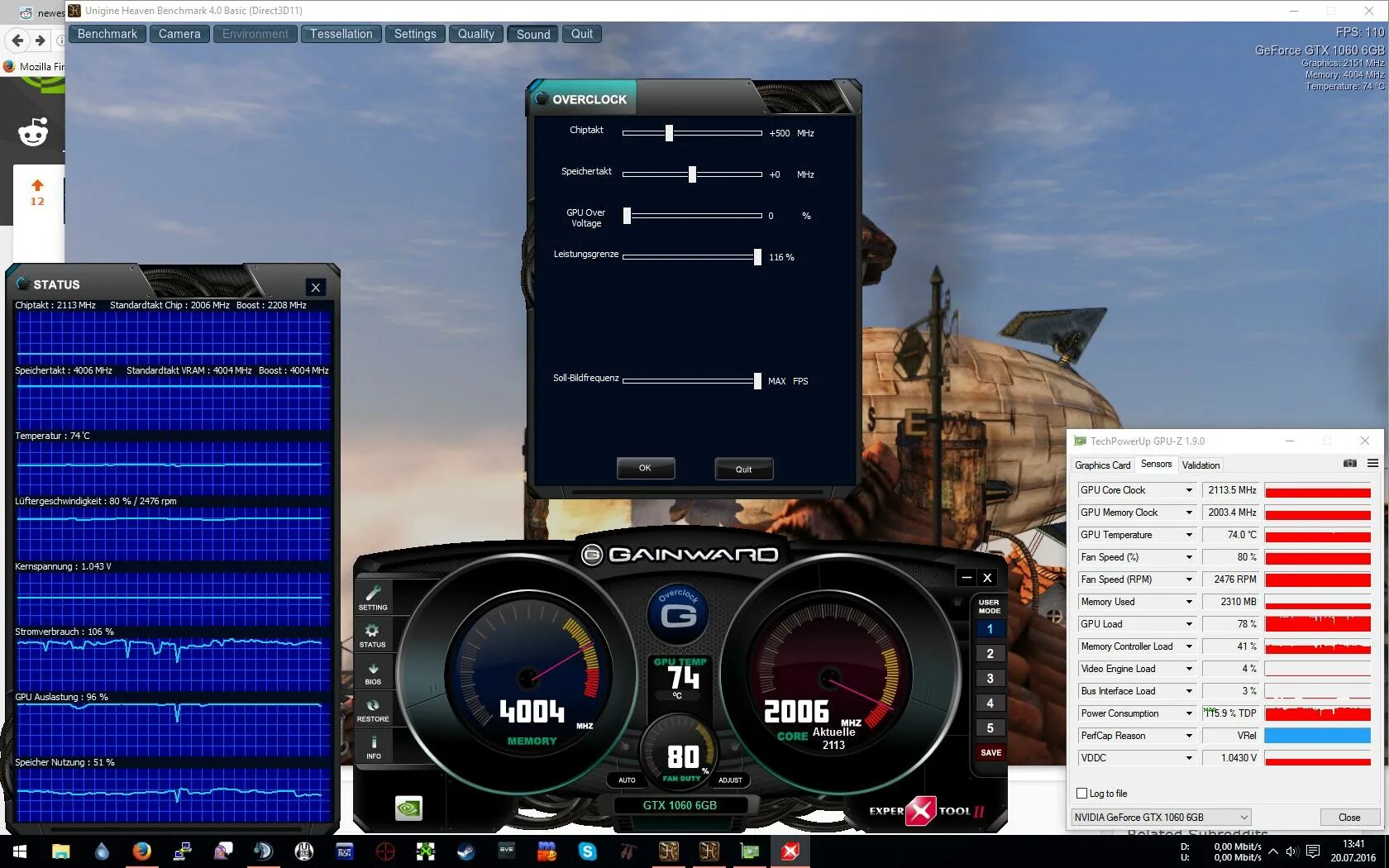Open INFO section in Expertool
1389x868 pixels.
pyautogui.click(x=374, y=747)
